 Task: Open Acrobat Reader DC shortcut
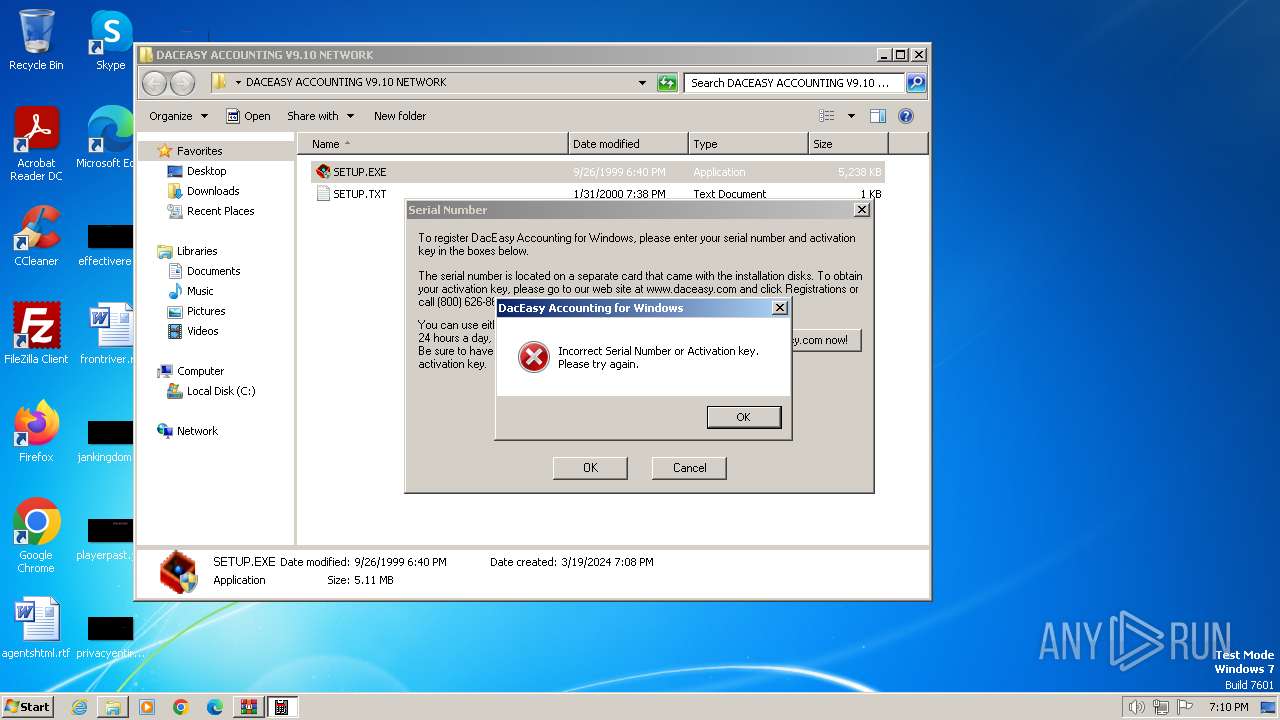click(36, 144)
